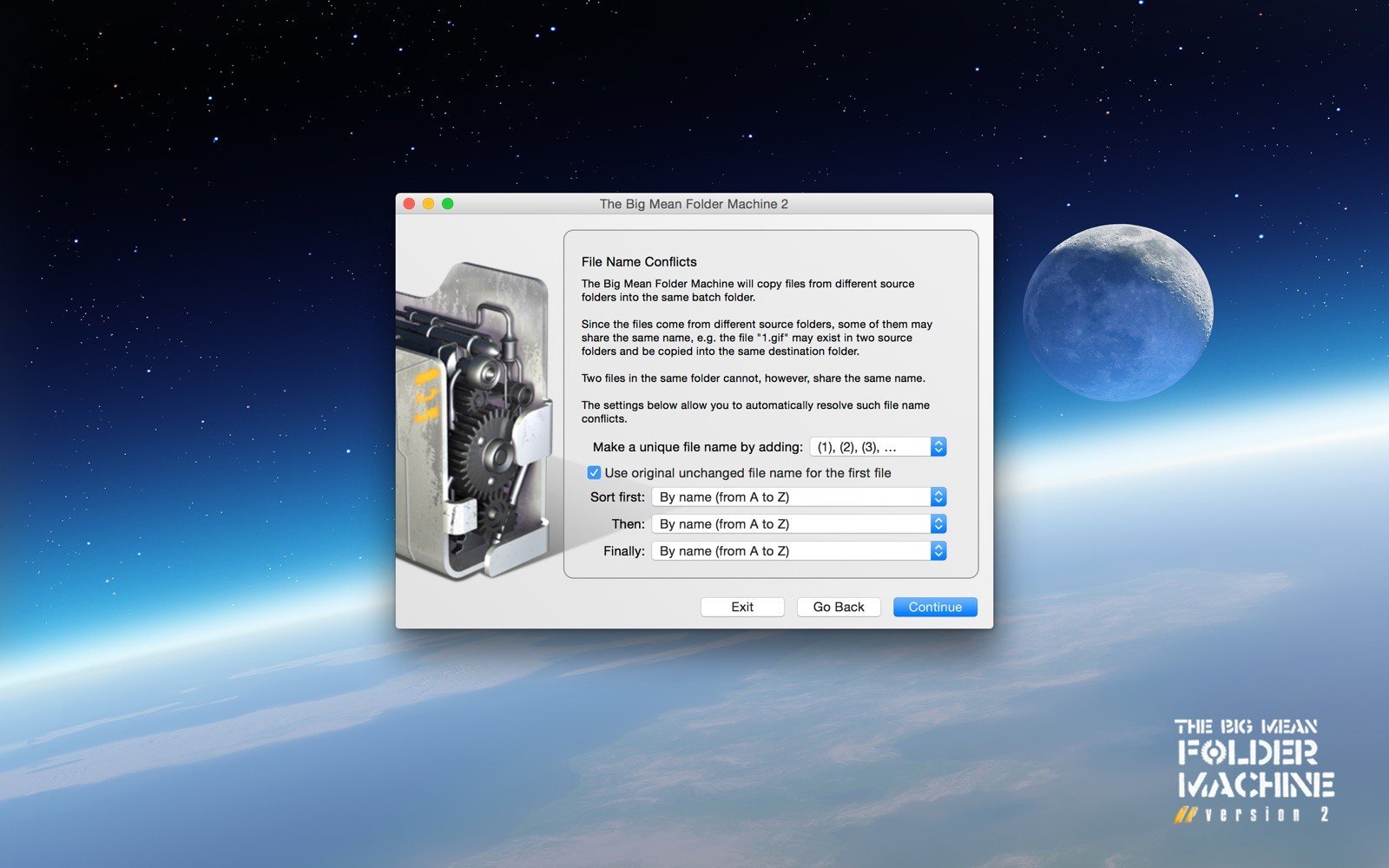The width and height of the screenshot is (1389, 868).
Task: Toggle the original unchanged file name checkbox
Action: click(594, 473)
